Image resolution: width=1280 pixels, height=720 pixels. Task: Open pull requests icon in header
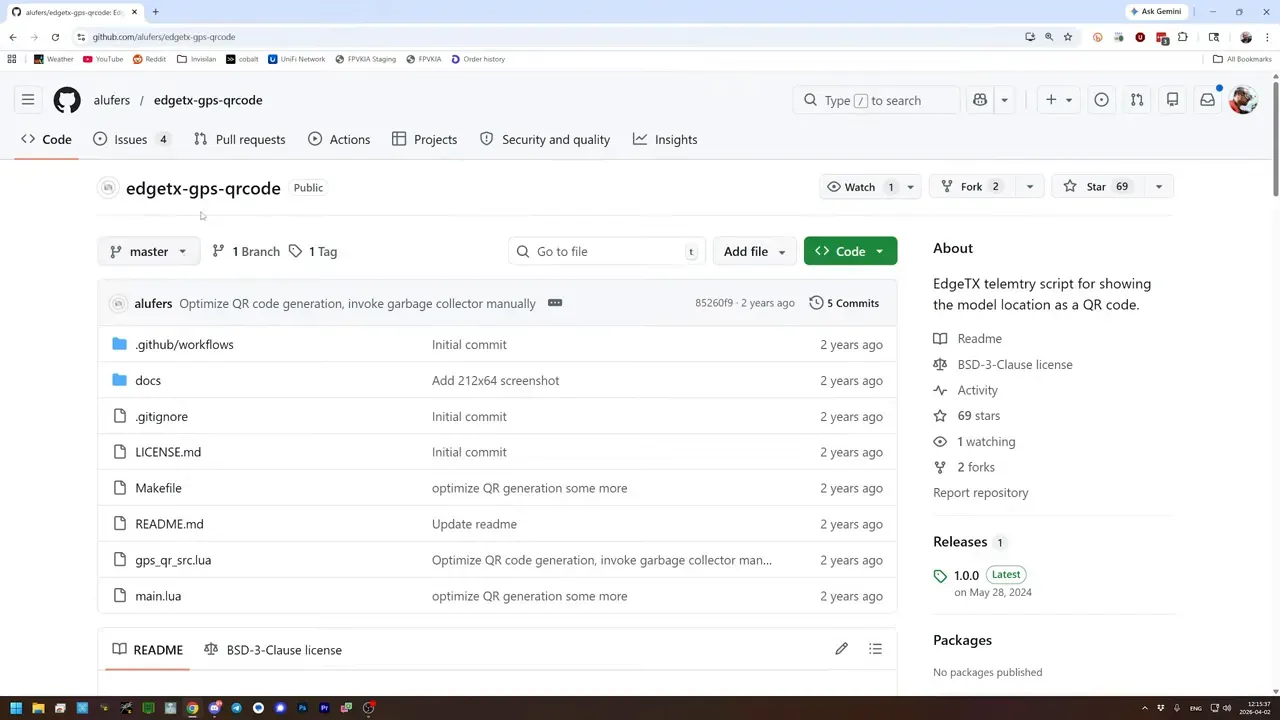1137,100
